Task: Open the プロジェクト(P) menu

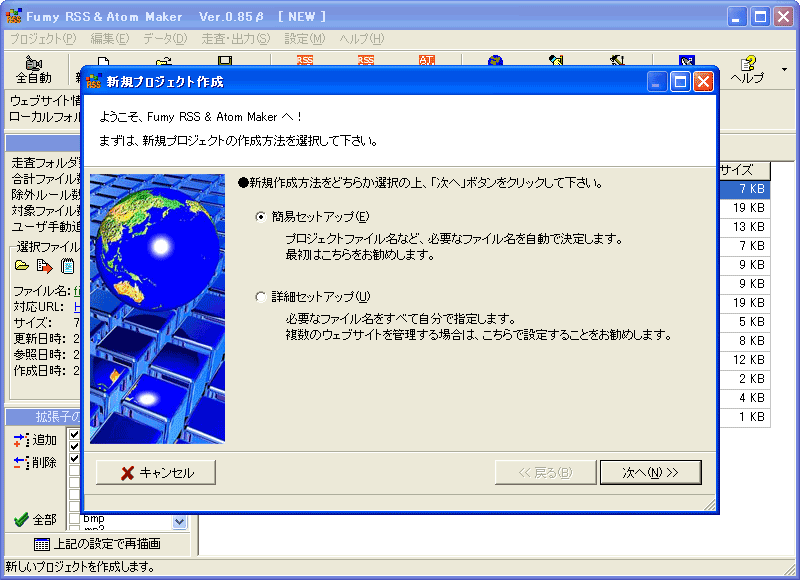Action: 43,39
